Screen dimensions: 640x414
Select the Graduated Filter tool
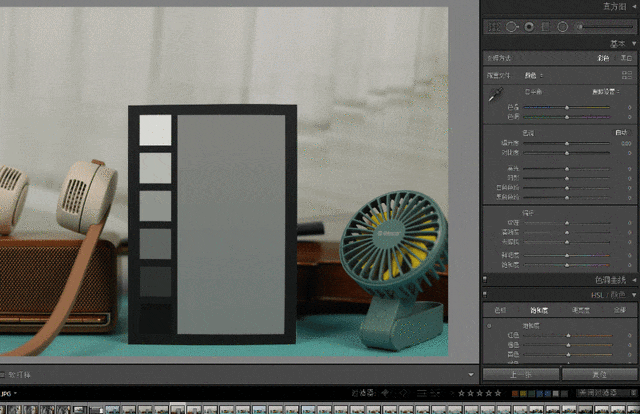545,26
